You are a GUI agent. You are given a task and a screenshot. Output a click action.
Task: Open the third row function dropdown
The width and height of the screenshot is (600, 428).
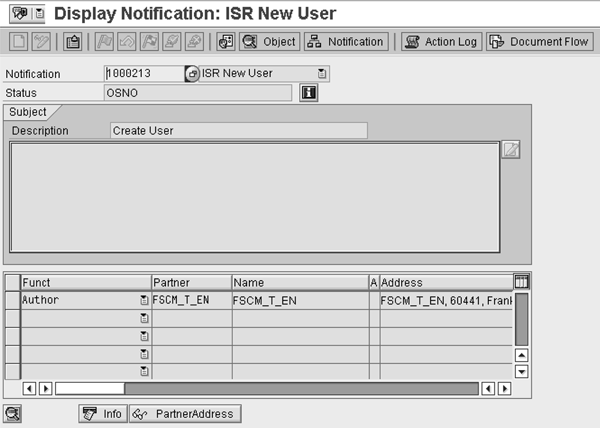[144, 336]
